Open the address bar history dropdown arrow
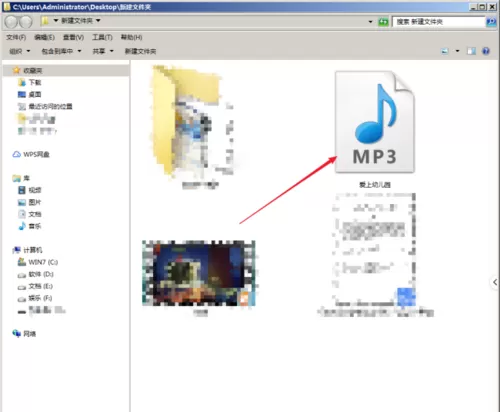This screenshot has height=412, width=500. tap(370, 22)
